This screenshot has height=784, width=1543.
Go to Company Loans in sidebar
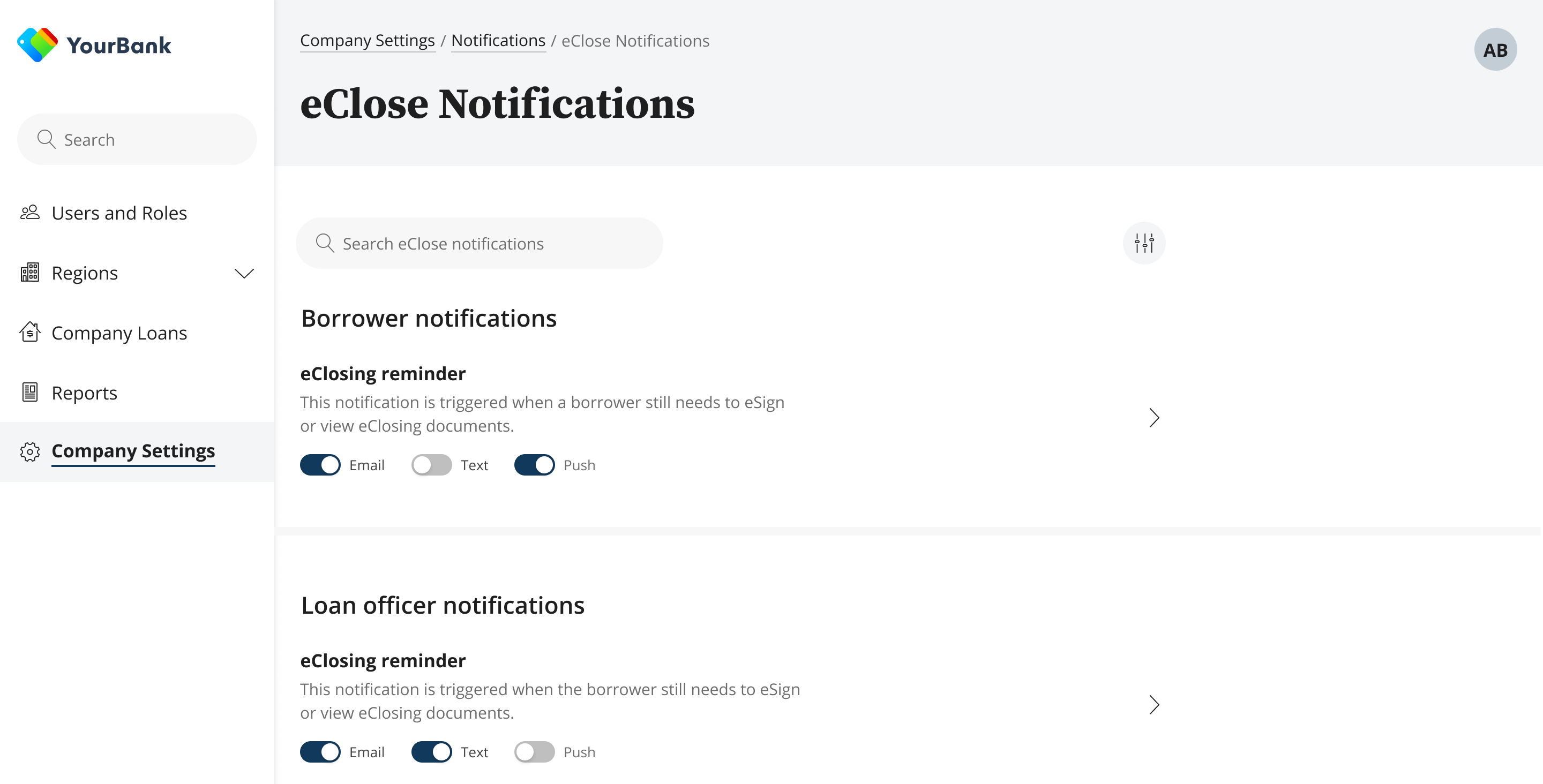(x=119, y=333)
